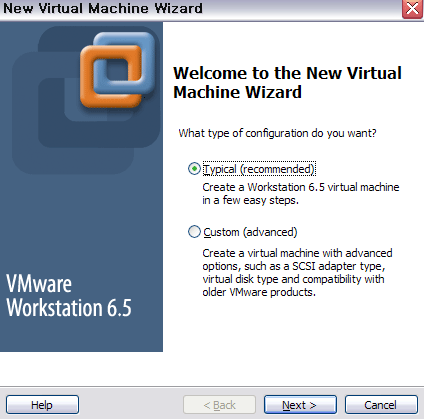Click the orange square of the VMware logo
The height and width of the screenshot is (419, 424).
(111, 77)
